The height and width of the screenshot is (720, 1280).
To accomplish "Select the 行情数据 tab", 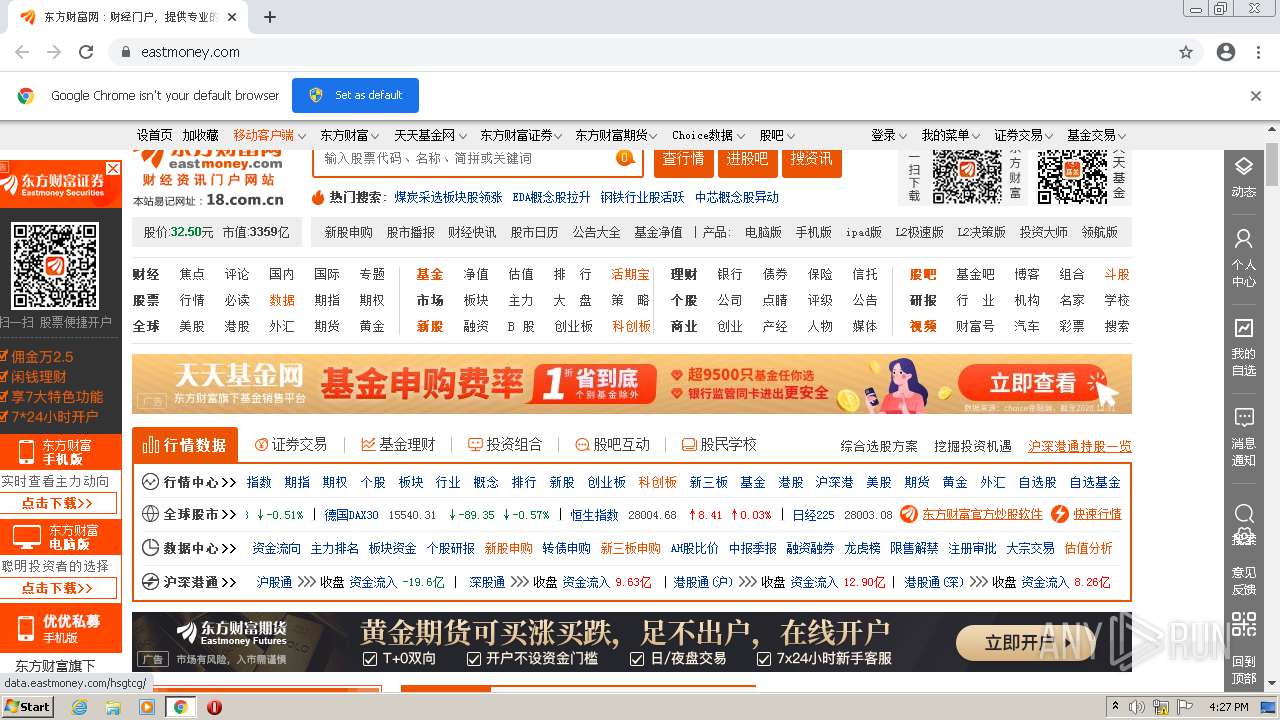I will (185, 445).
